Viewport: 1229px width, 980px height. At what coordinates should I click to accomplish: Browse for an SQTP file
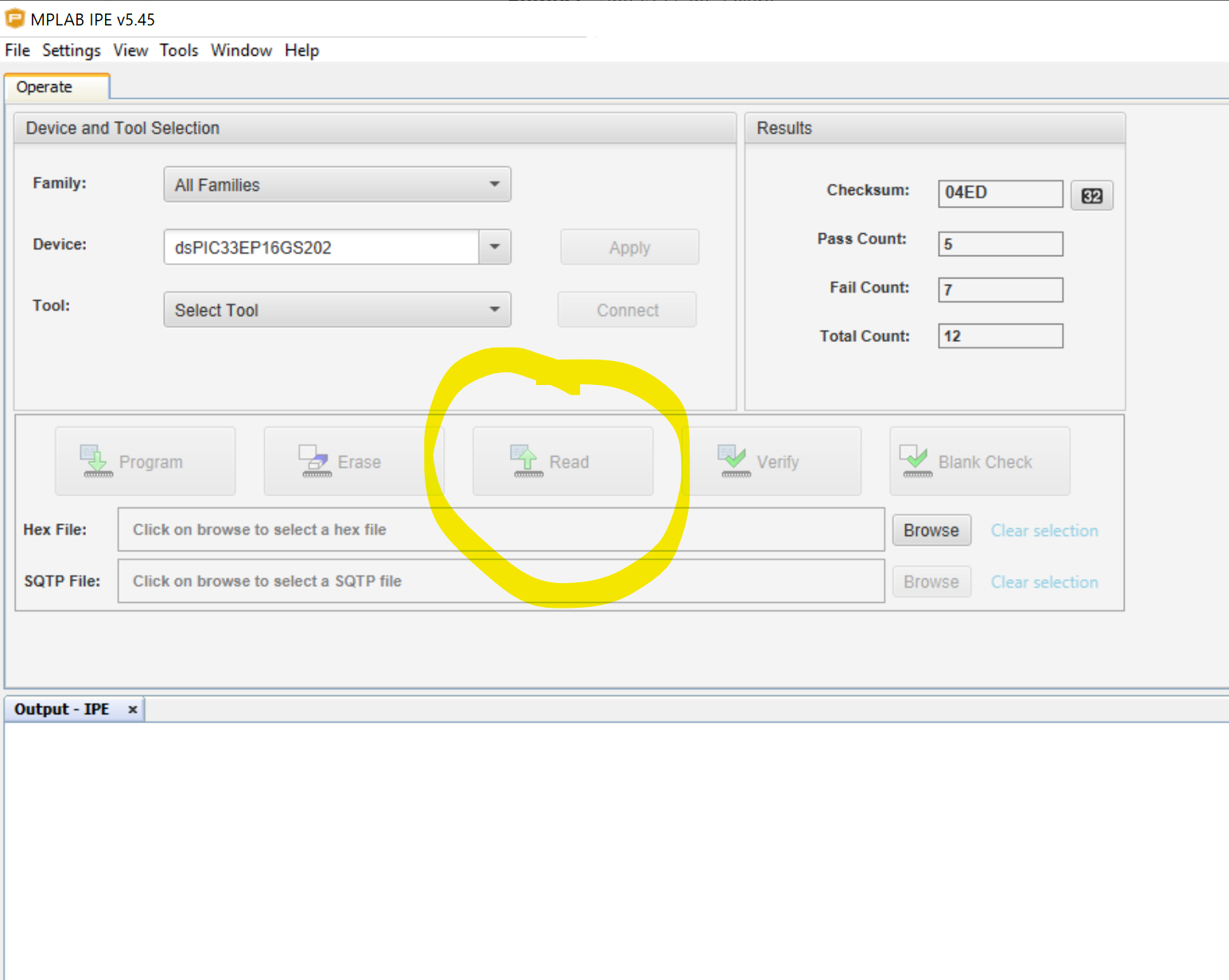(931, 581)
